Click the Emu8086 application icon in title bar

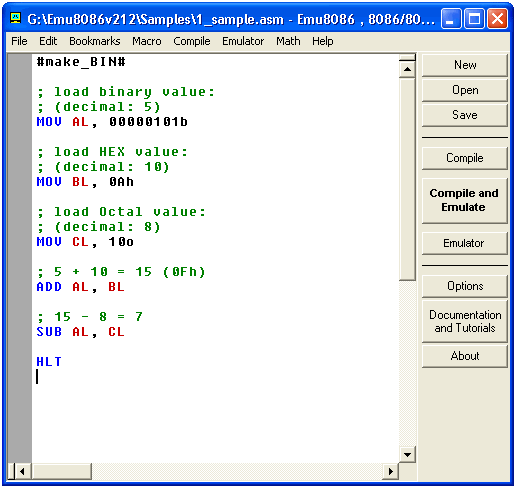coord(15,18)
